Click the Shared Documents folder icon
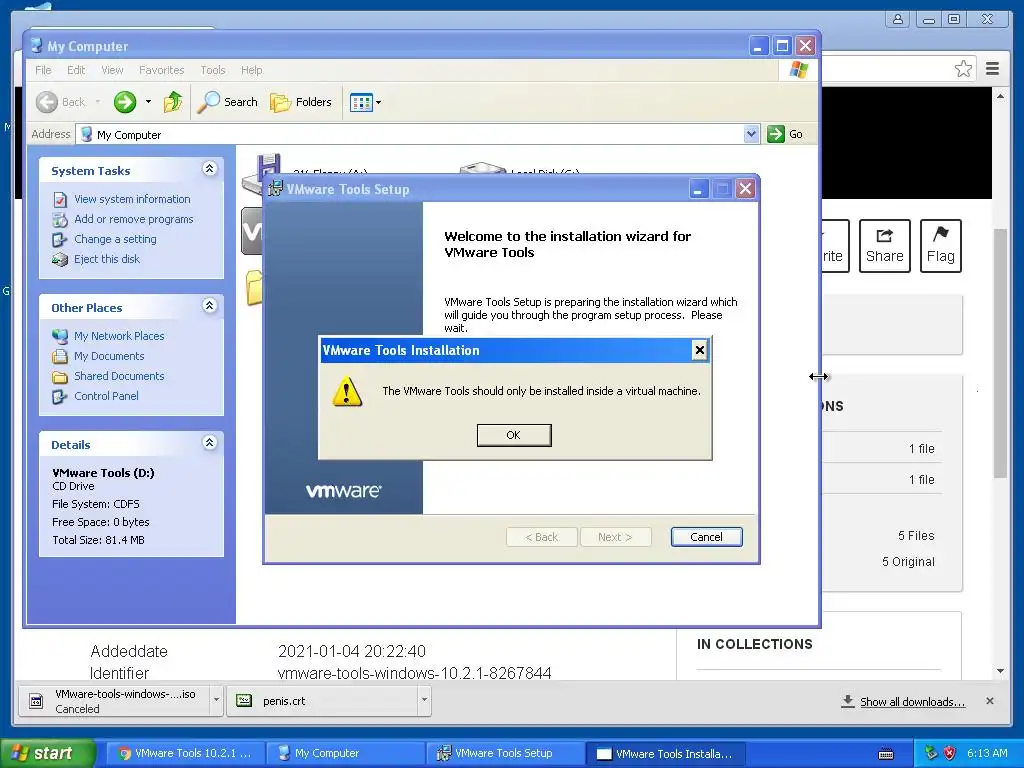The height and width of the screenshot is (768, 1024). tap(60, 377)
